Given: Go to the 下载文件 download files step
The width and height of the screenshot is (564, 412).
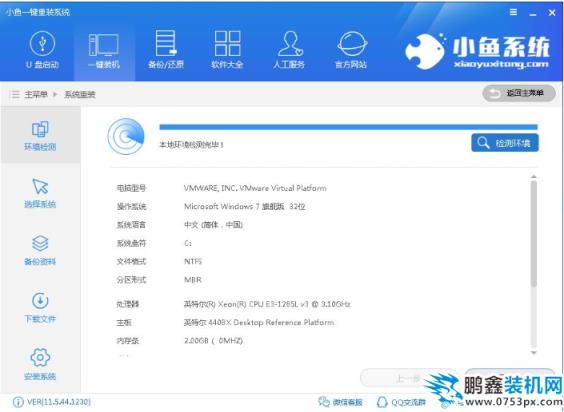Looking at the screenshot, I should click(40, 308).
